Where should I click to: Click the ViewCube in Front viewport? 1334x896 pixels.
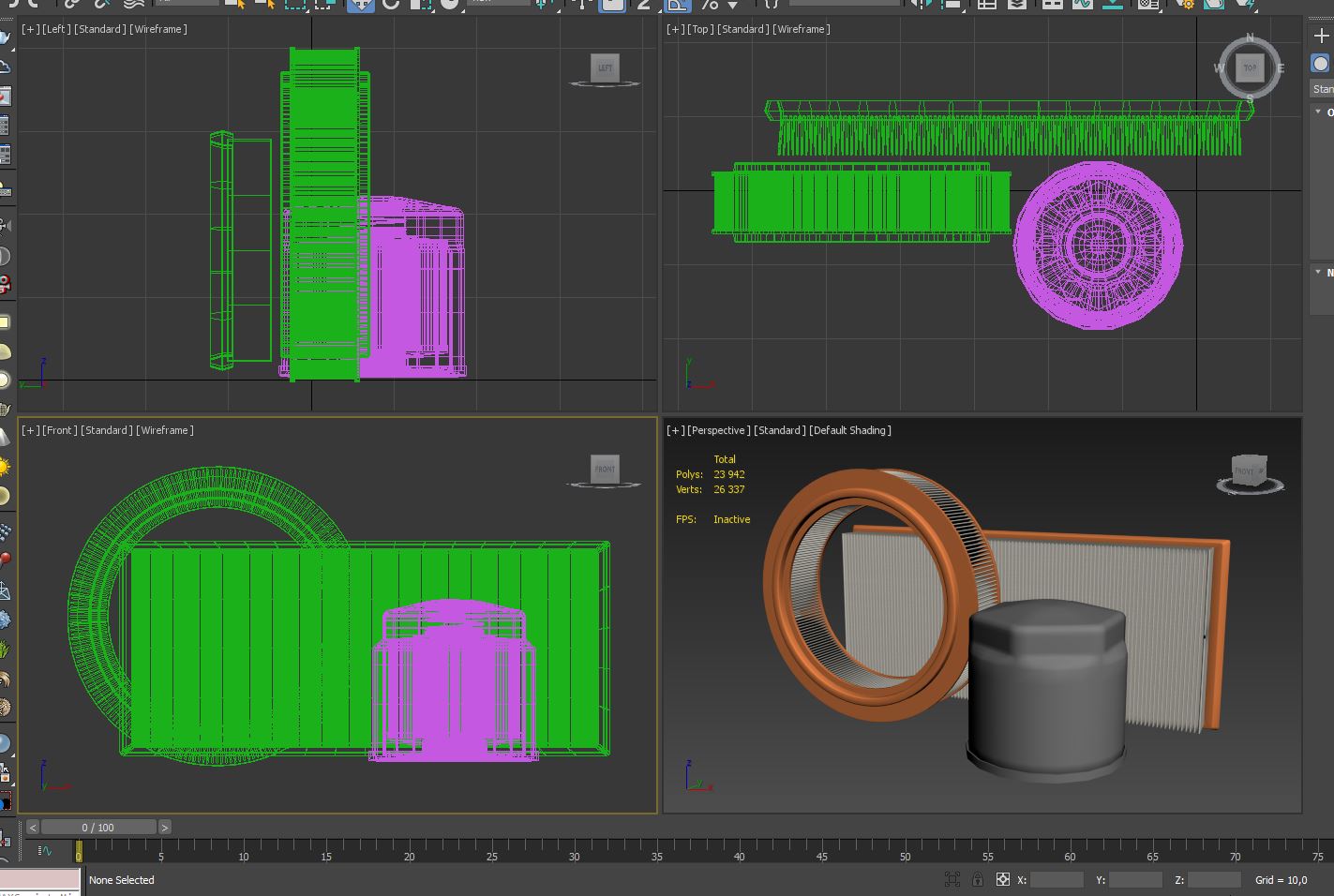tap(605, 469)
